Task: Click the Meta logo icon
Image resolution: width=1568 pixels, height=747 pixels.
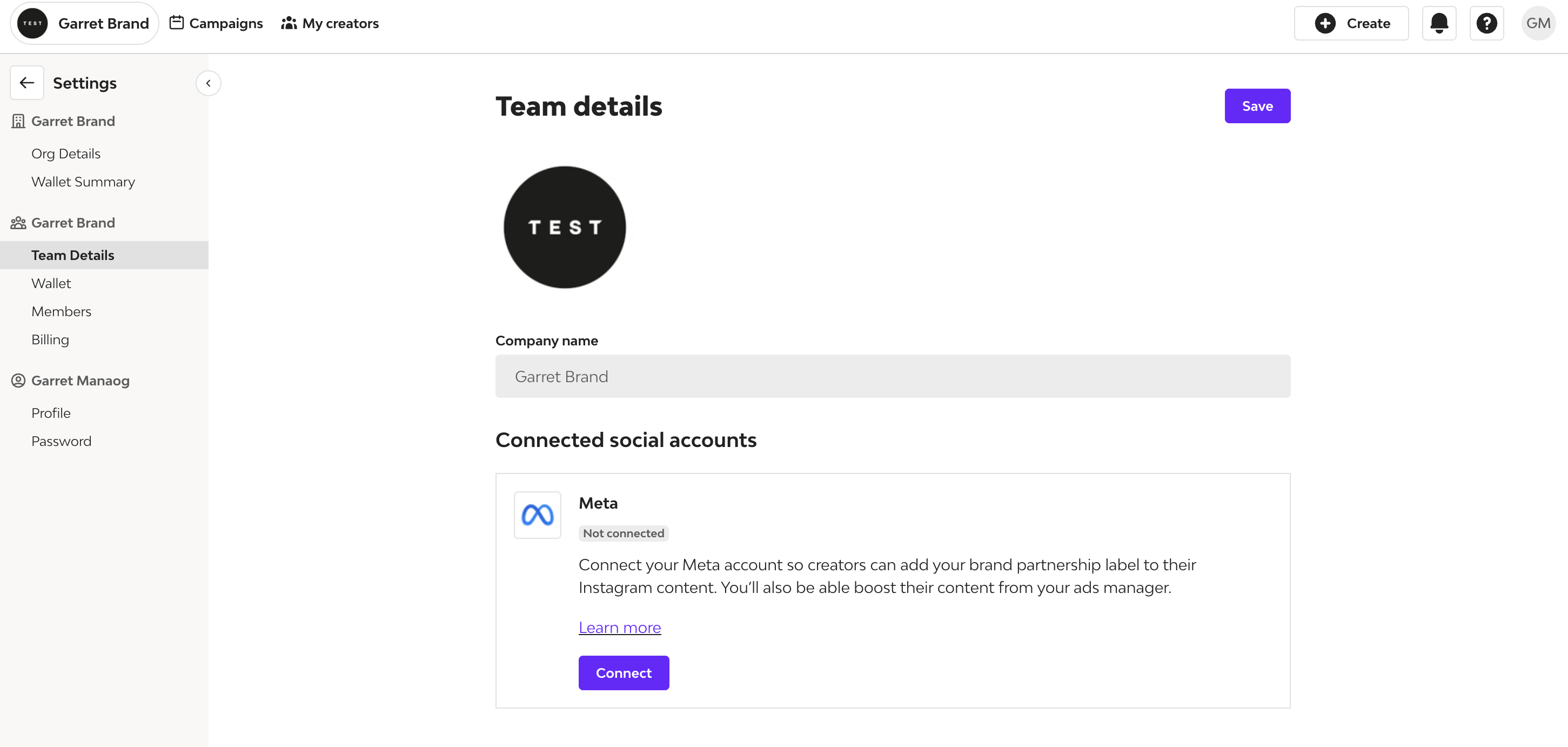Action: (x=538, y=515)
